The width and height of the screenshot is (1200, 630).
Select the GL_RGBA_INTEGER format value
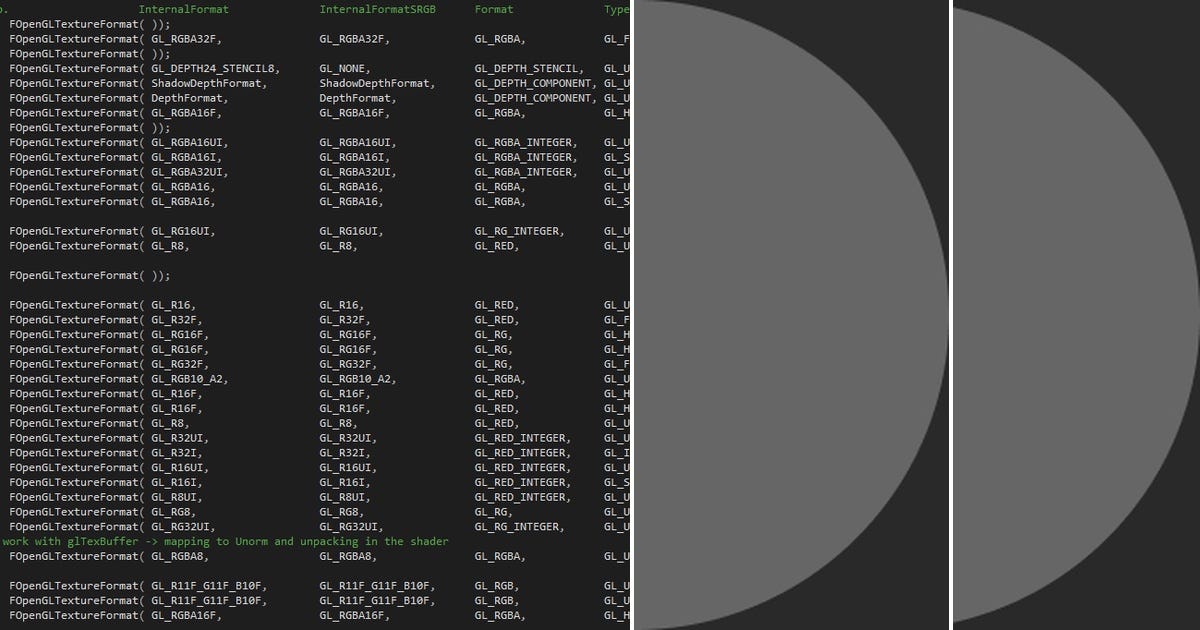click(x=525, y=142)
